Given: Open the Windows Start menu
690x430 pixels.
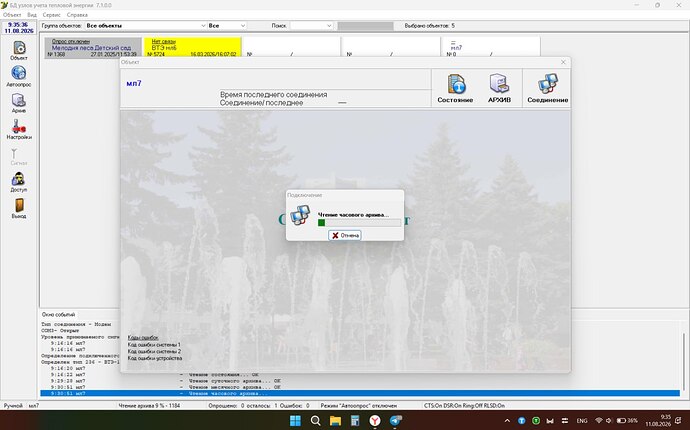Looking at the screenshot, I should tap(295, 421).
